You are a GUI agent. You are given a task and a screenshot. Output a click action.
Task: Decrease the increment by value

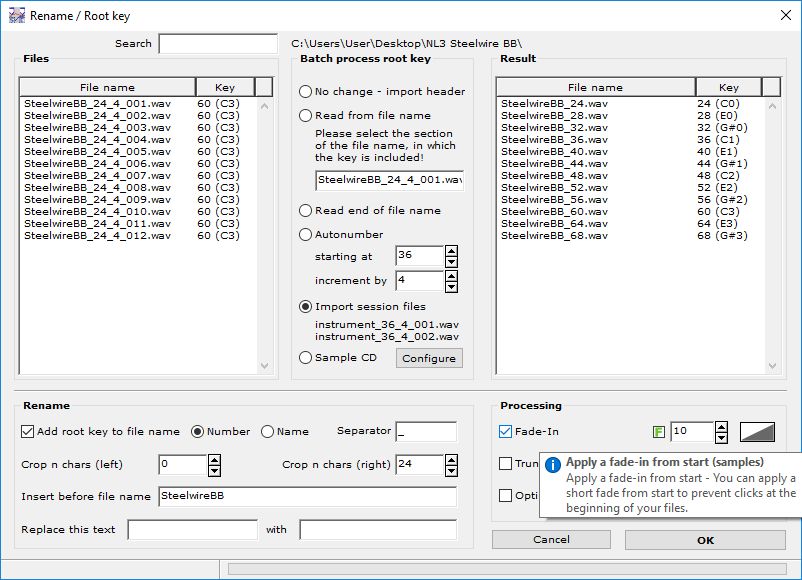click(x=451, y=286)
